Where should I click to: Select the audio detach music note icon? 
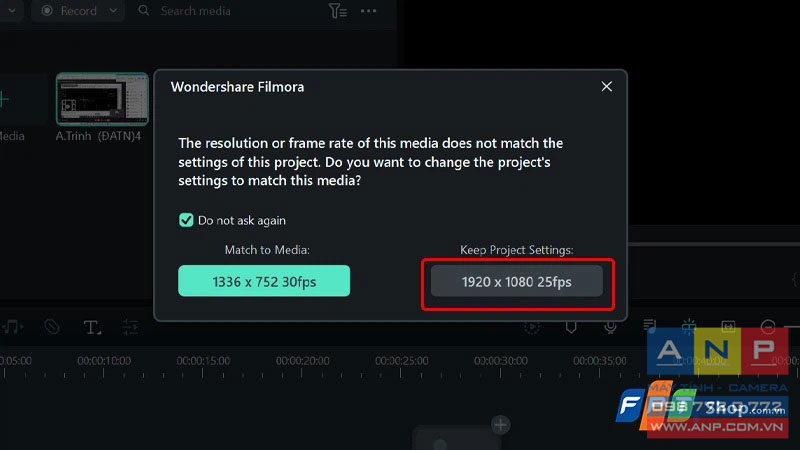(12, 327)
